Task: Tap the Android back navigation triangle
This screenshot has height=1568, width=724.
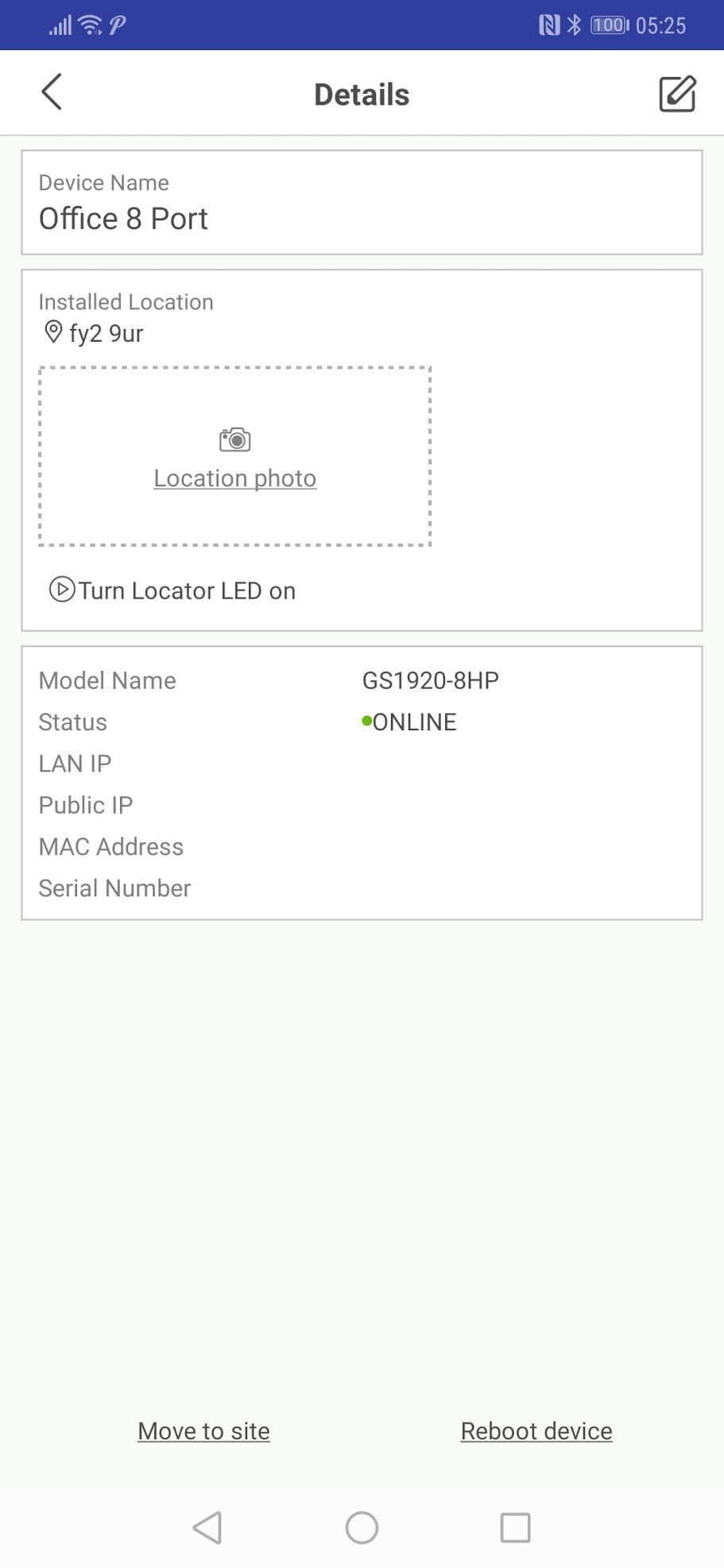Action: point(207,1527)
